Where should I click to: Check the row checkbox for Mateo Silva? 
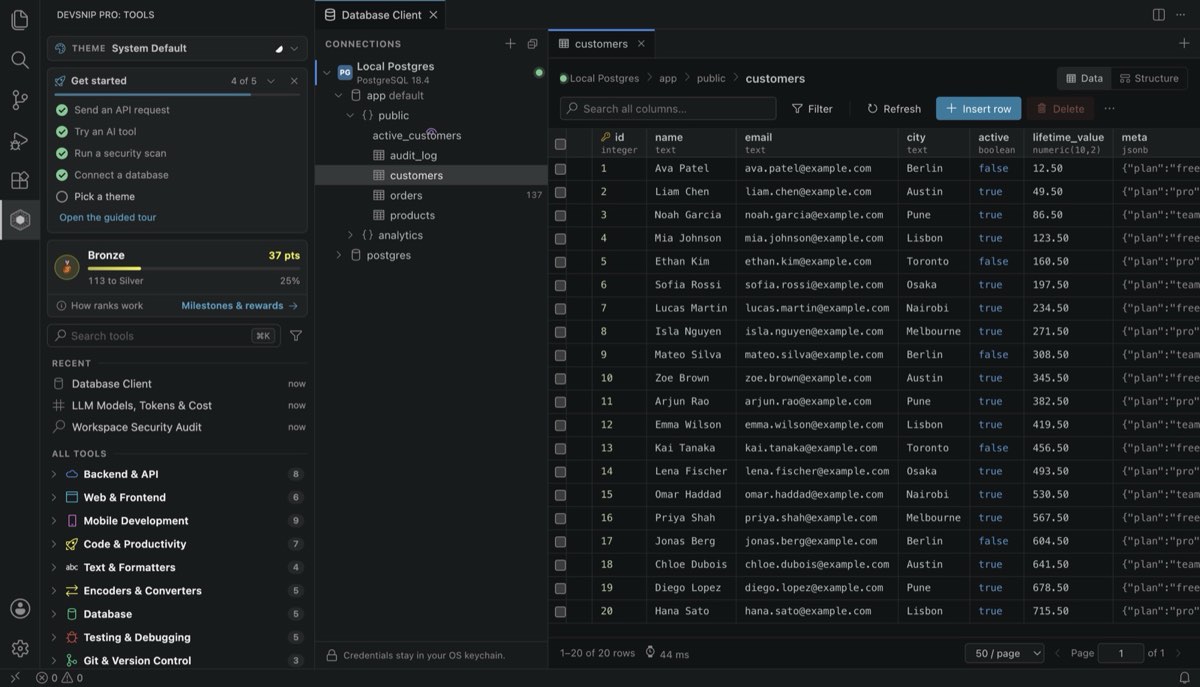click(x=560, y=355)
